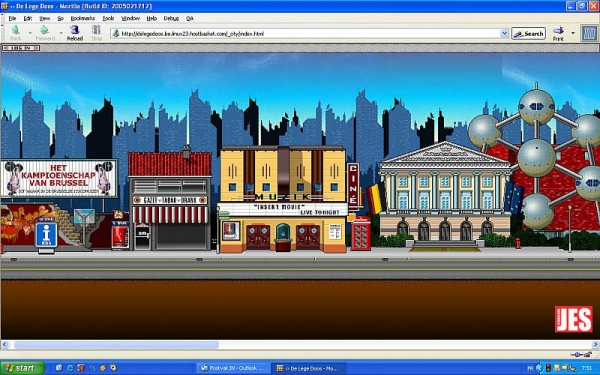Open the Print options dropdown arrow

[573, 33]
